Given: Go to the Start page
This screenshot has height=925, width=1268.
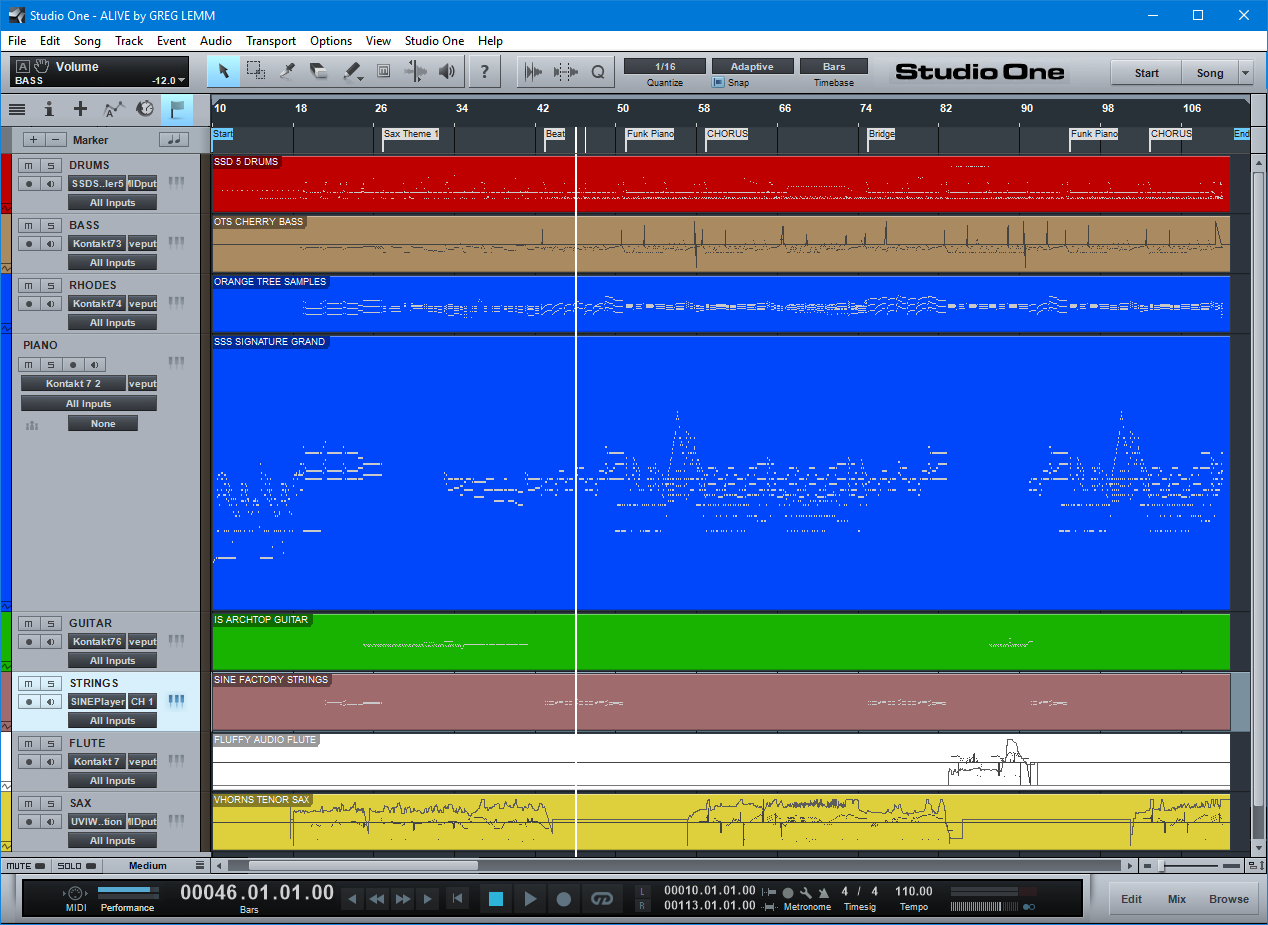Looking at the screenshot, I should tap(1146, 73).
